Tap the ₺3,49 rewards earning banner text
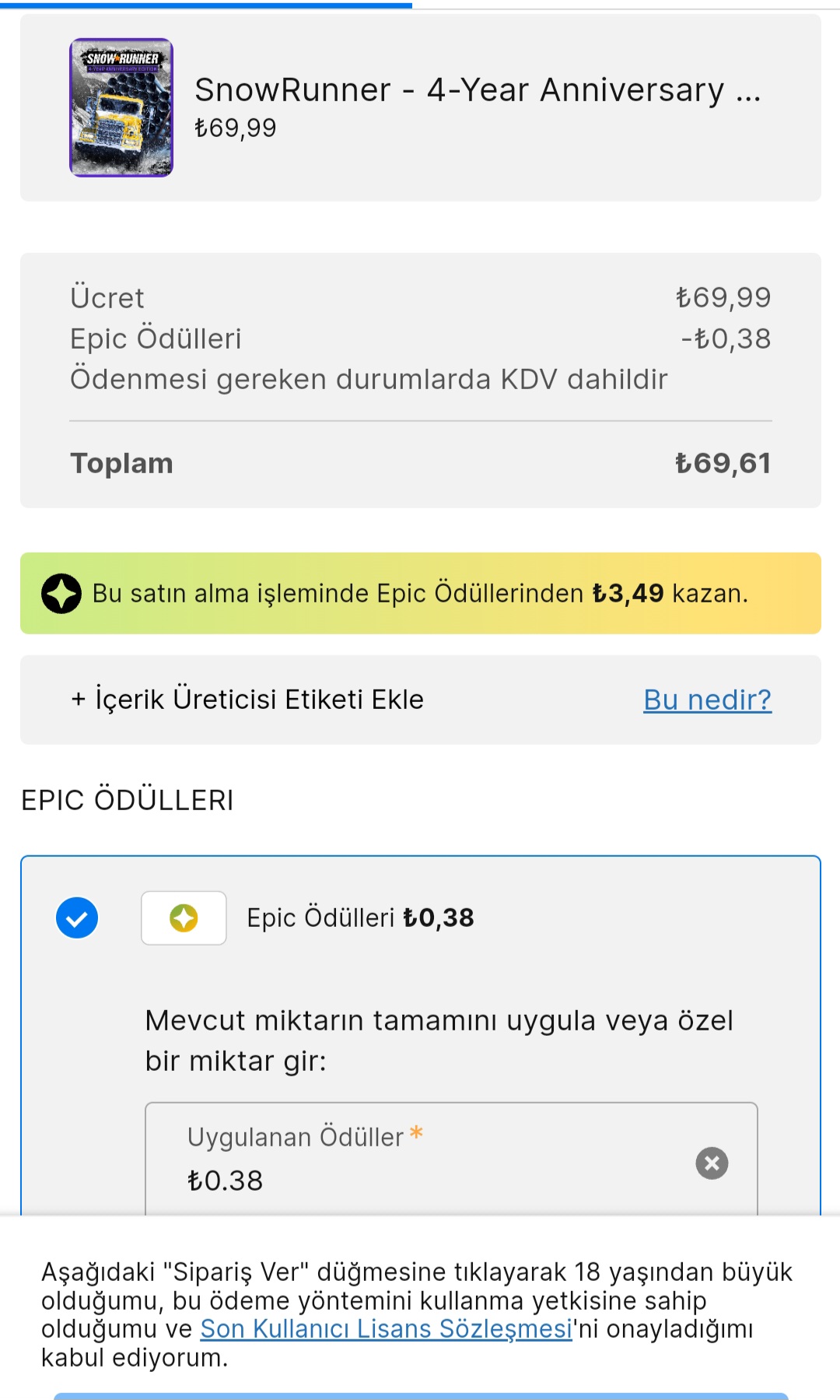The image size is (840, 1400). pyautogui.click(x=420, y=594)
